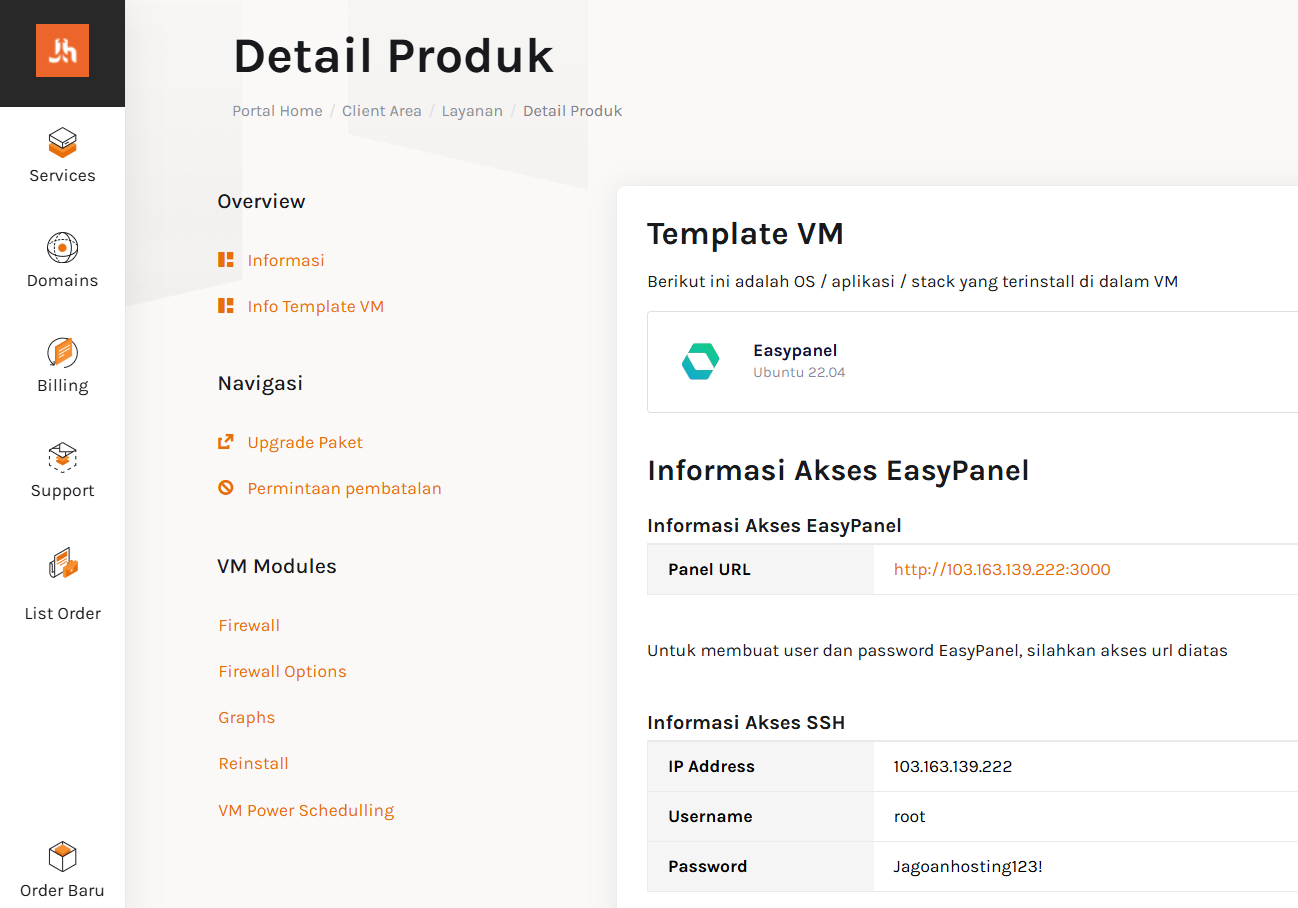
Task: Click Reinstall under VM Modules
Action: [253, 763]
